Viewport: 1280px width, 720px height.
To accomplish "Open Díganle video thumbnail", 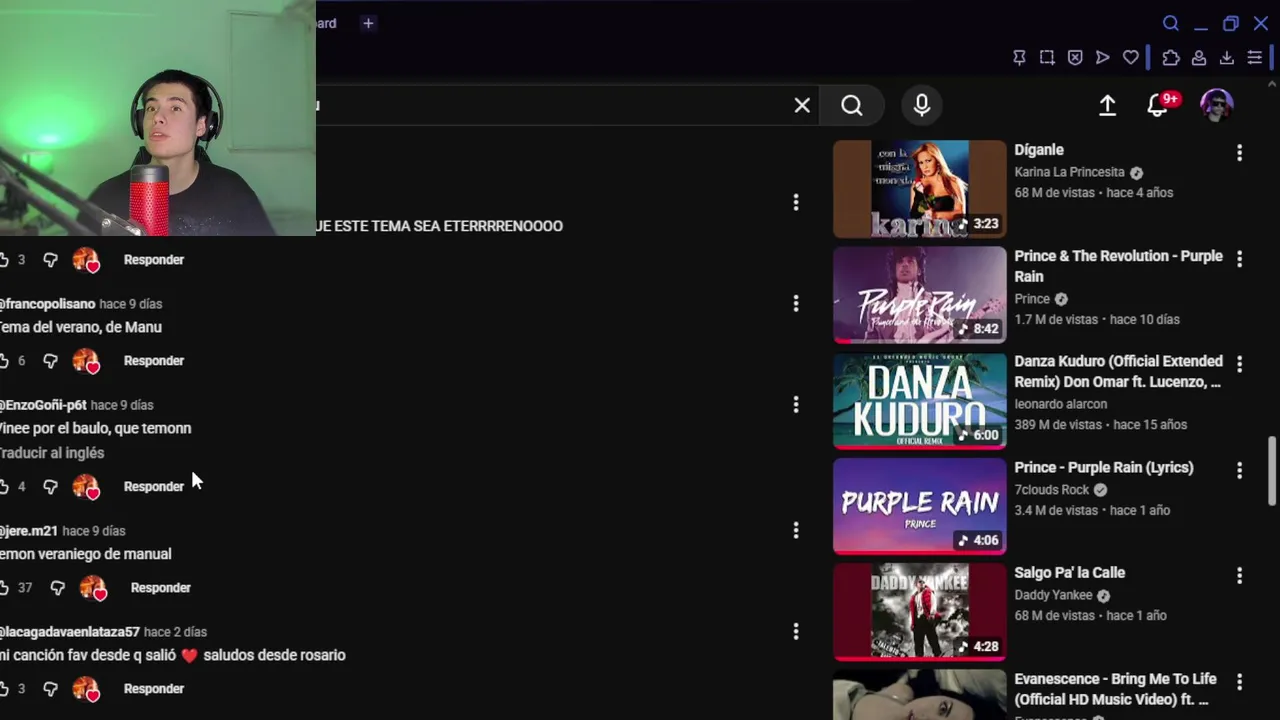I will pos(920,189).
